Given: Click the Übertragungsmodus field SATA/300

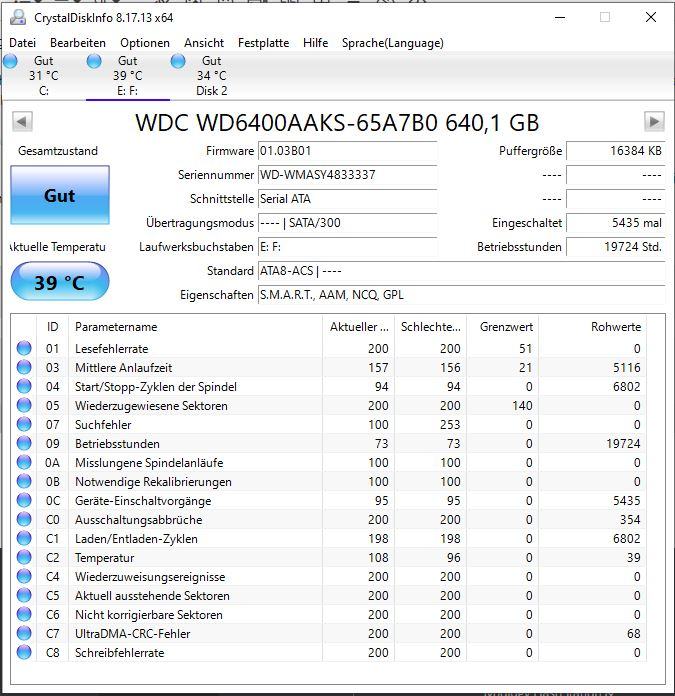Looking at the screenshot, I should 347,223.
